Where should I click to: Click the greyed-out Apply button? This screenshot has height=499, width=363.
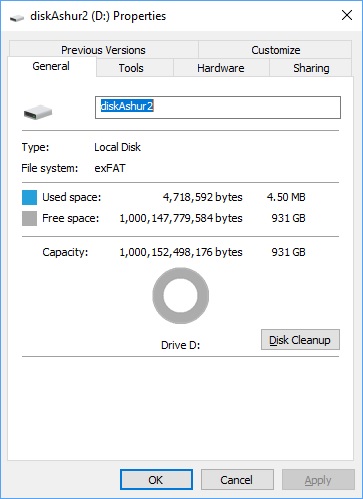pos(318,480)
